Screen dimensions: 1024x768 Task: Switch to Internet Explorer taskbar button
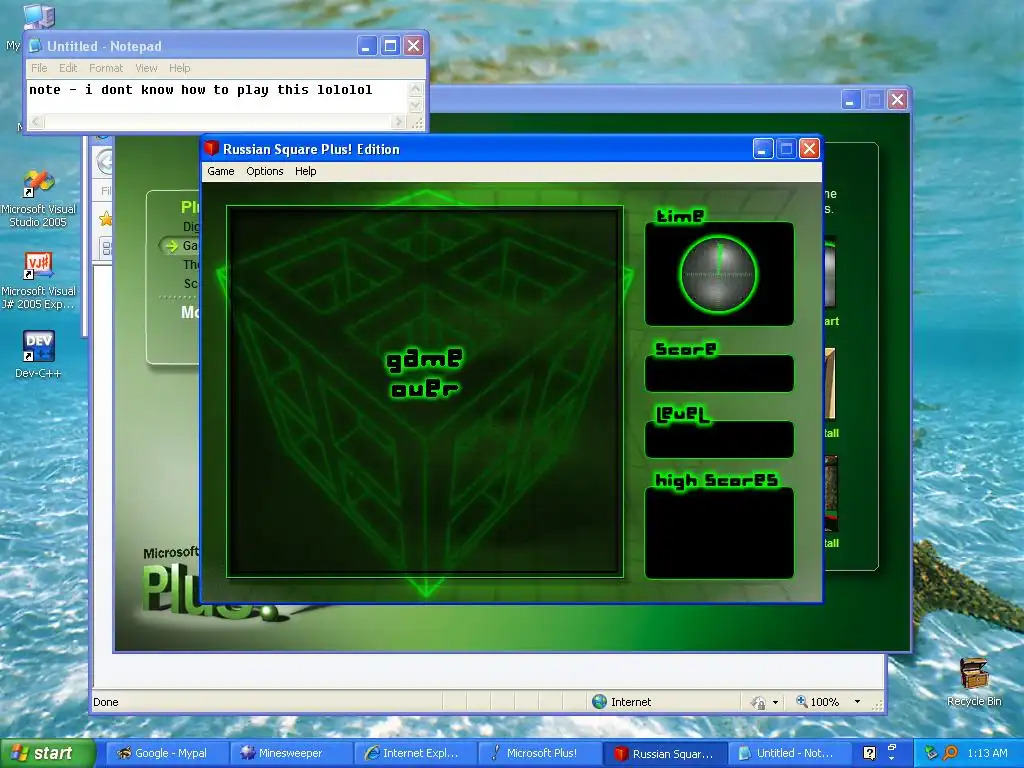click(415, 753)
